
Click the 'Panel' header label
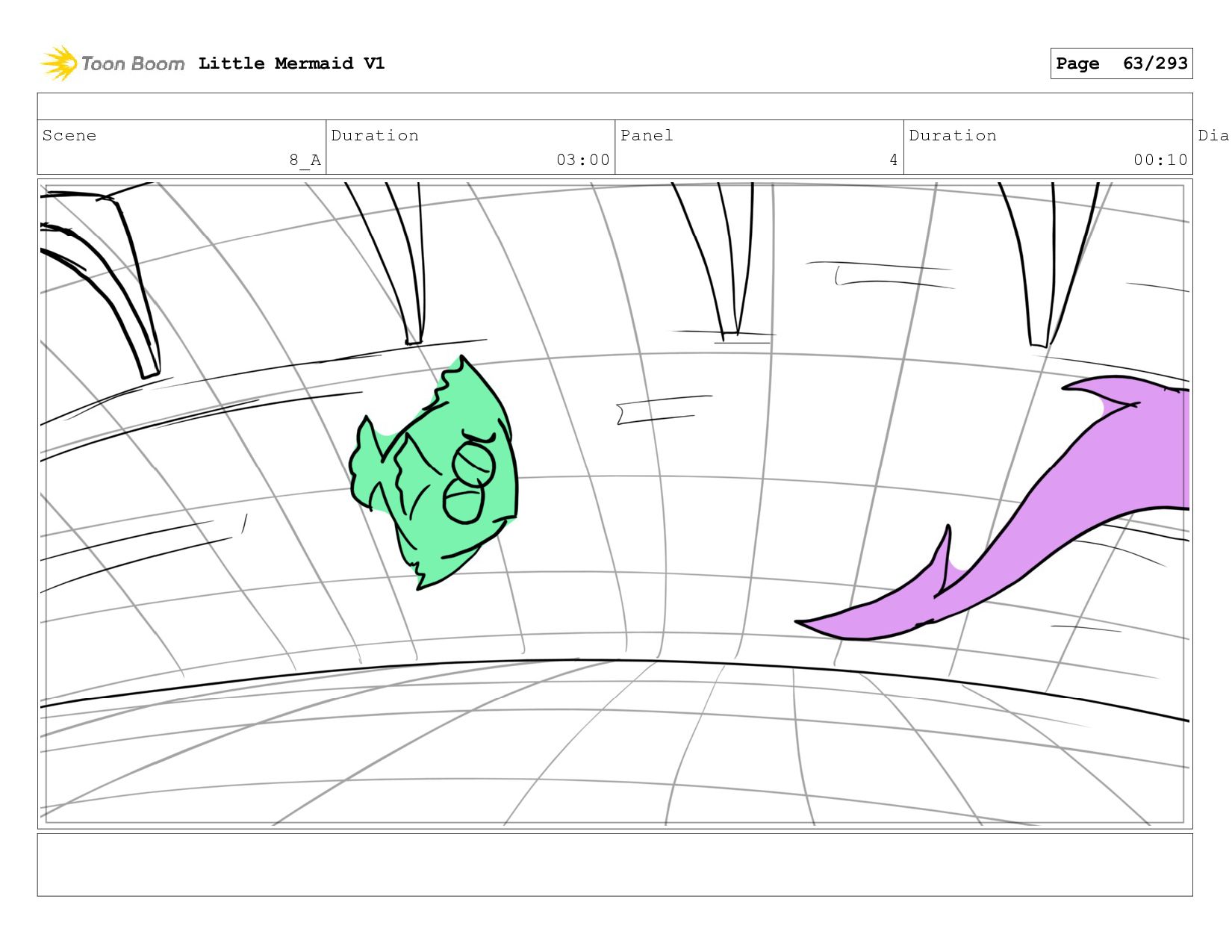[647, 135]
